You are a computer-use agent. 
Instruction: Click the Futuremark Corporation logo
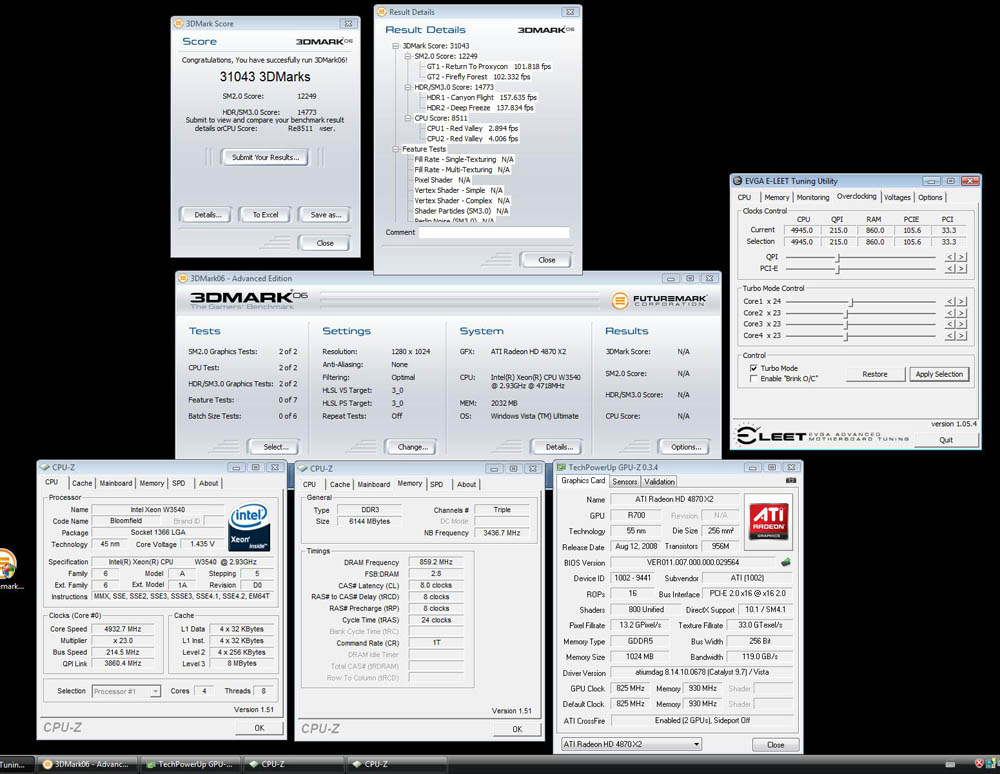[x=659, y=300]
